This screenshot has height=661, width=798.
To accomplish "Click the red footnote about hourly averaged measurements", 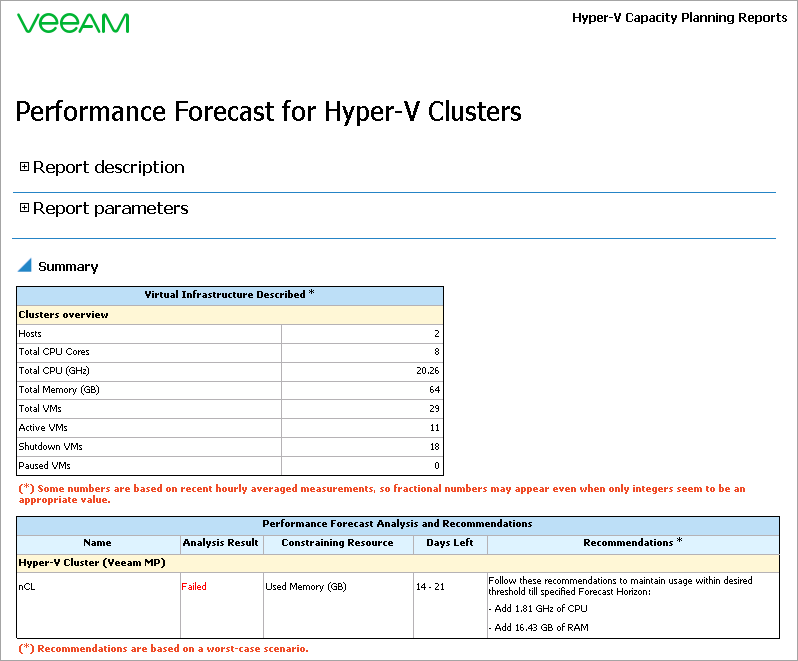I will [382, 494].
